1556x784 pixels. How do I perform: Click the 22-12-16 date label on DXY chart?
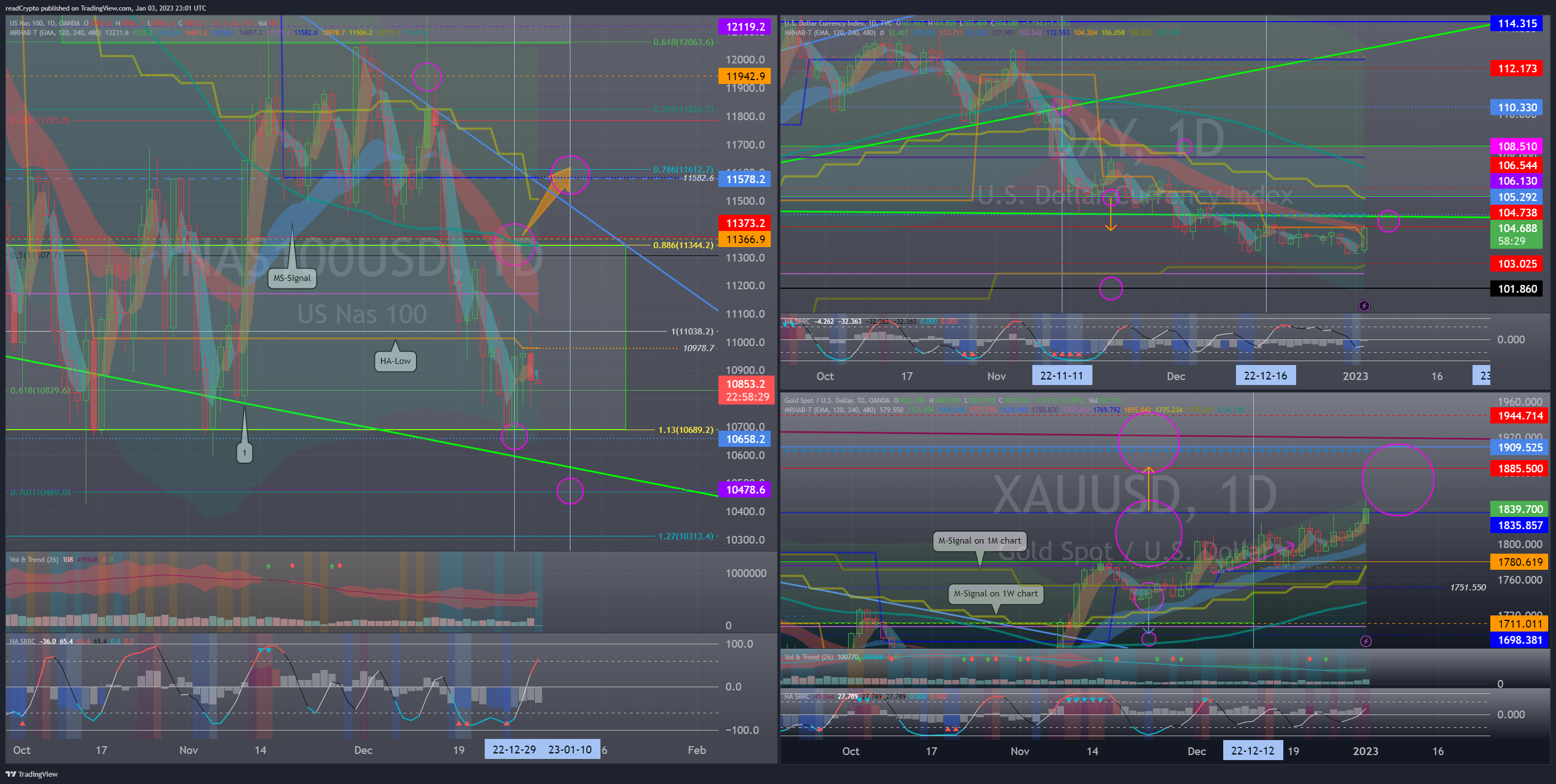[x=1265, y=376]
